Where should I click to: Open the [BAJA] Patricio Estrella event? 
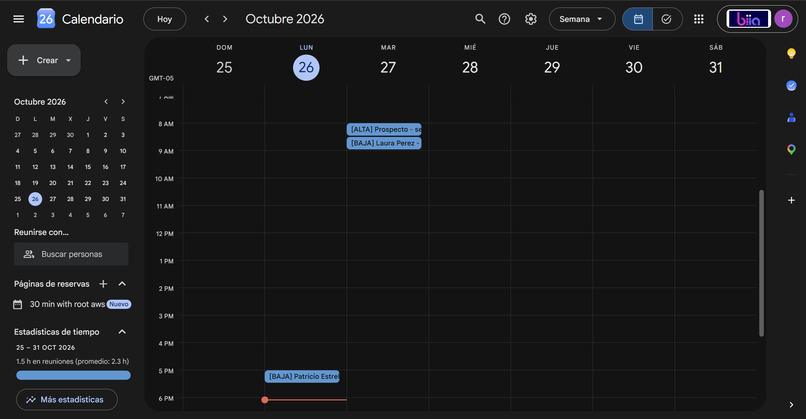point(302,376)
